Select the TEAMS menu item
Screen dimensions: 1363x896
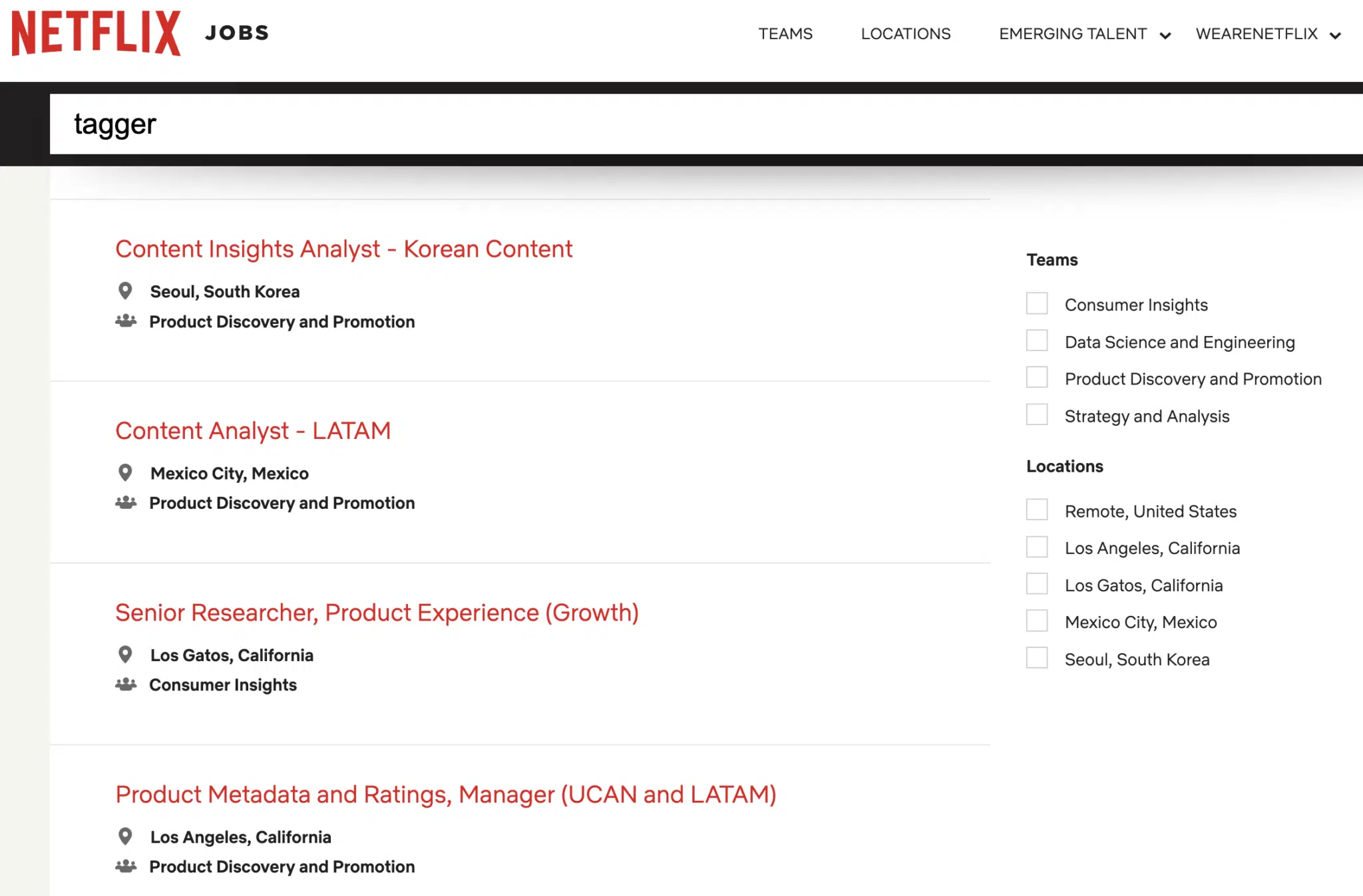point(785,34)
